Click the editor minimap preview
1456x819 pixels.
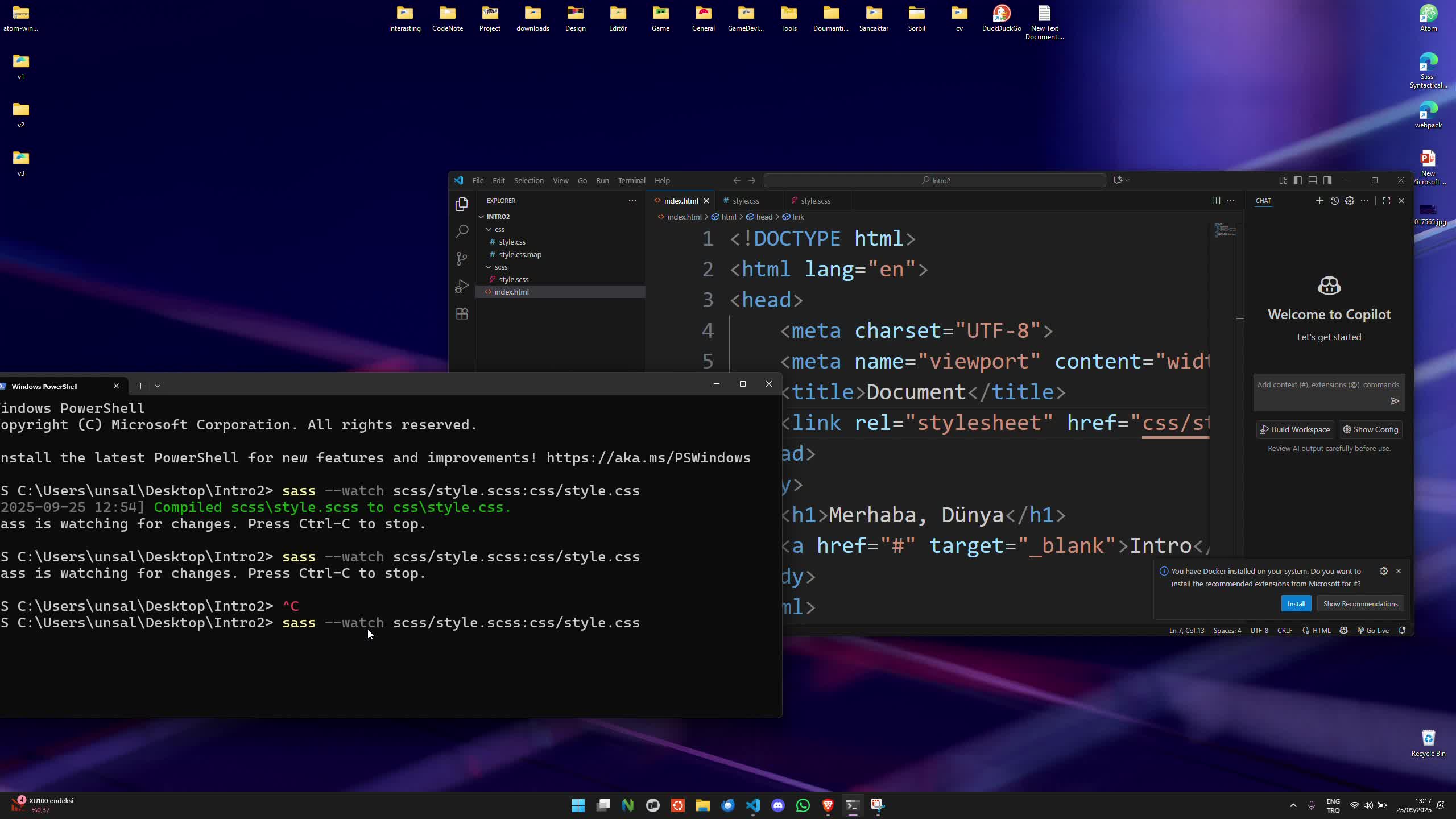click(x=1225, y=230)
